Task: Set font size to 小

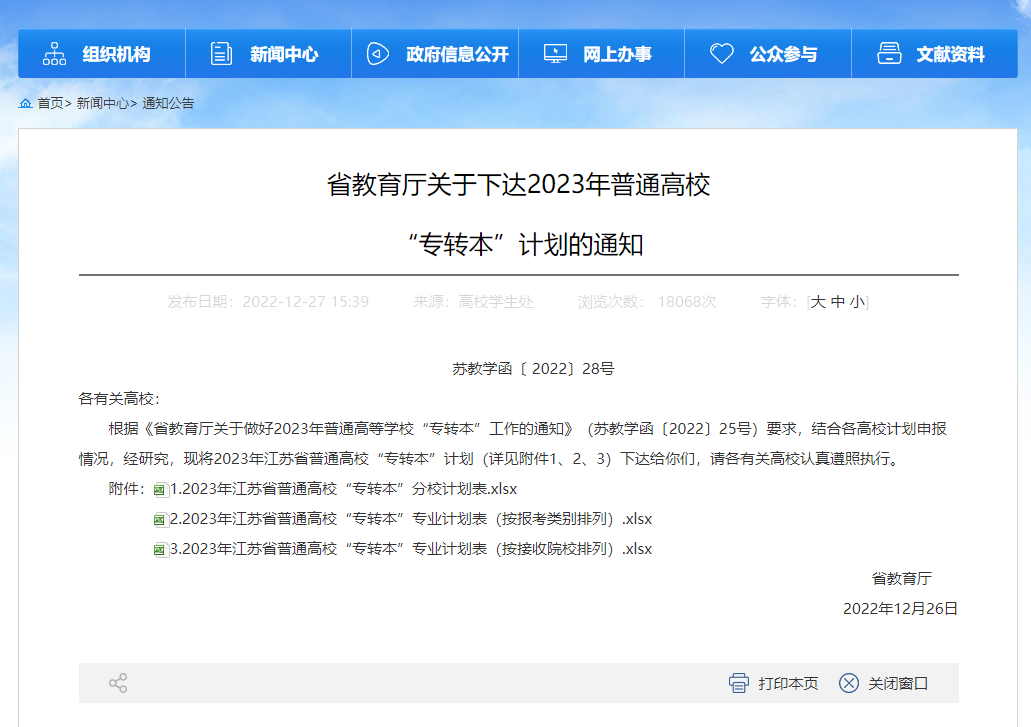Action: pos(857,302)
